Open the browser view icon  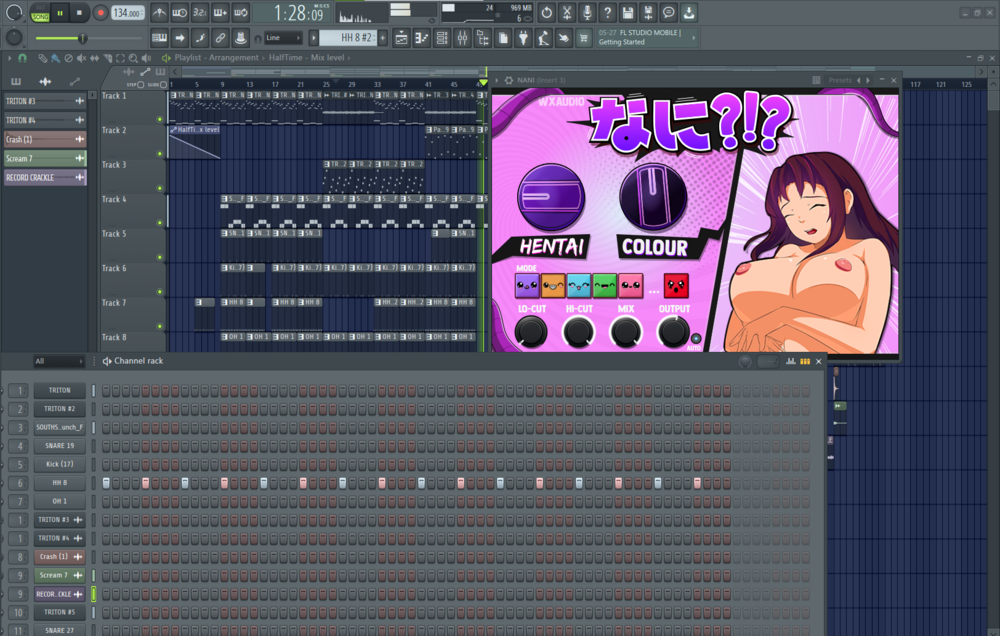[x=483, y=38]
